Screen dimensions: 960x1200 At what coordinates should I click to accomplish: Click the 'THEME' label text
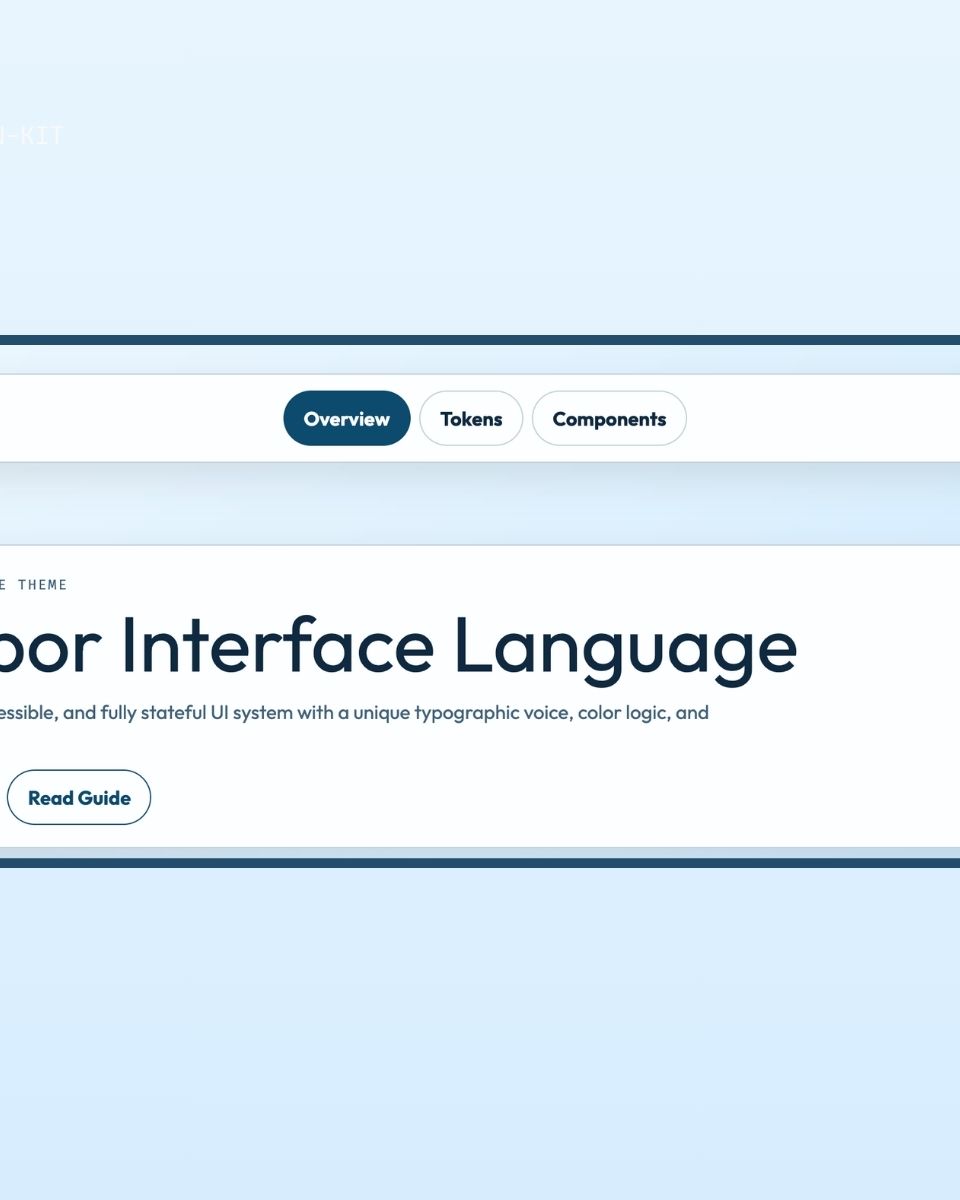click(42, 585)
